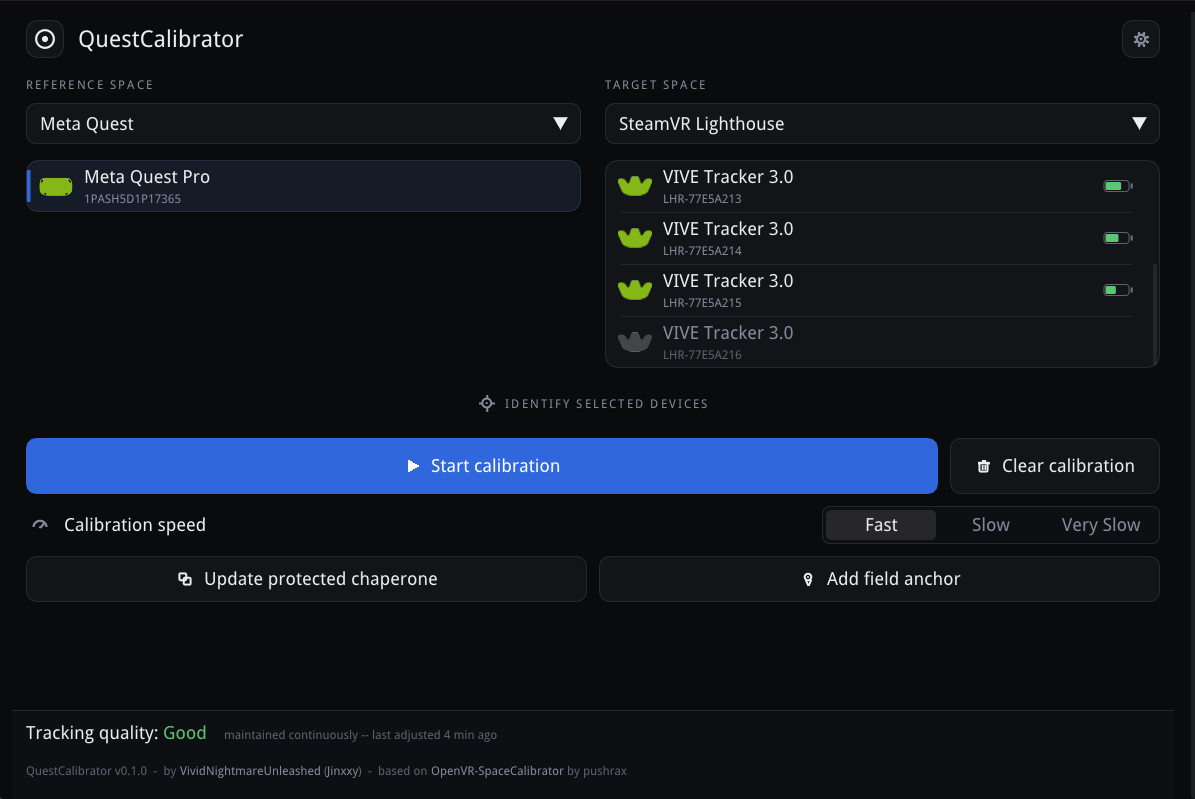Select Very Slow calibration speed

coord(1100,525)
